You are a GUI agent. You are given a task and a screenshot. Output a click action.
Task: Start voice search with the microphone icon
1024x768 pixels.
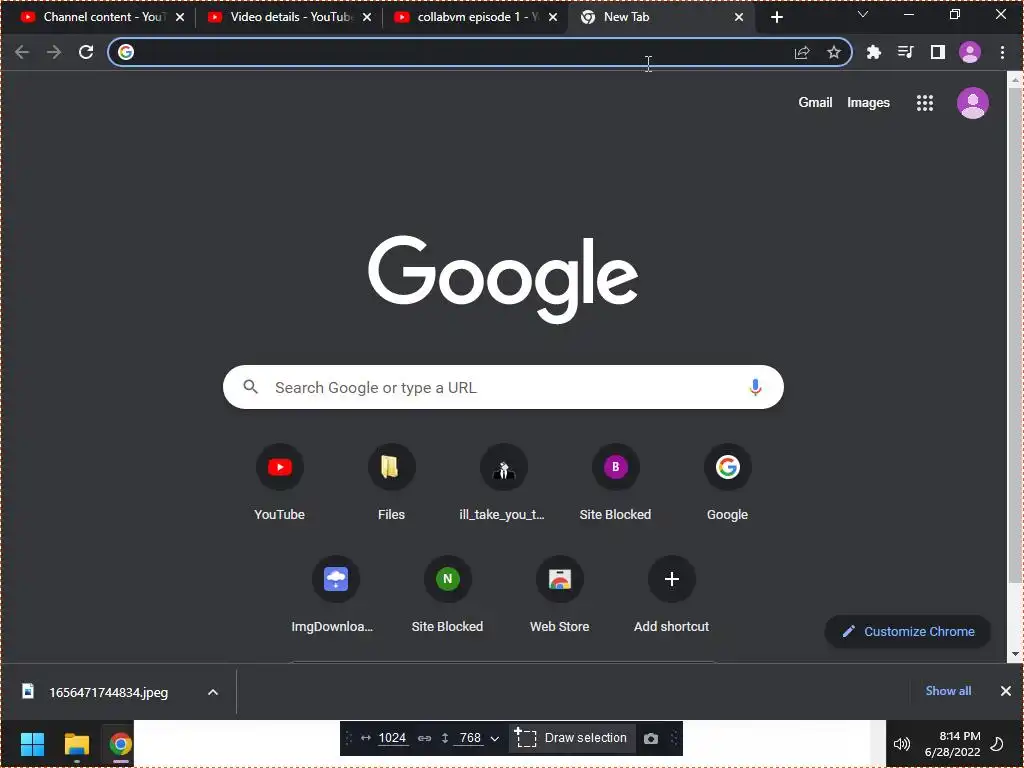tap(755, 387)
